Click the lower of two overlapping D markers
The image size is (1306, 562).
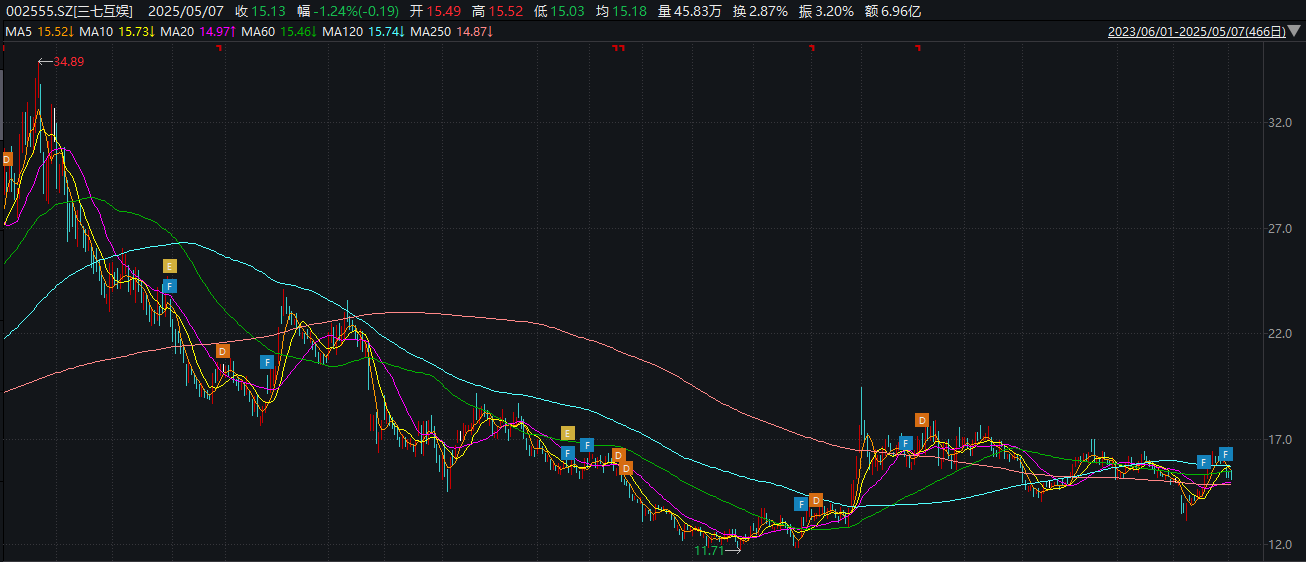[x=626, y=468]
